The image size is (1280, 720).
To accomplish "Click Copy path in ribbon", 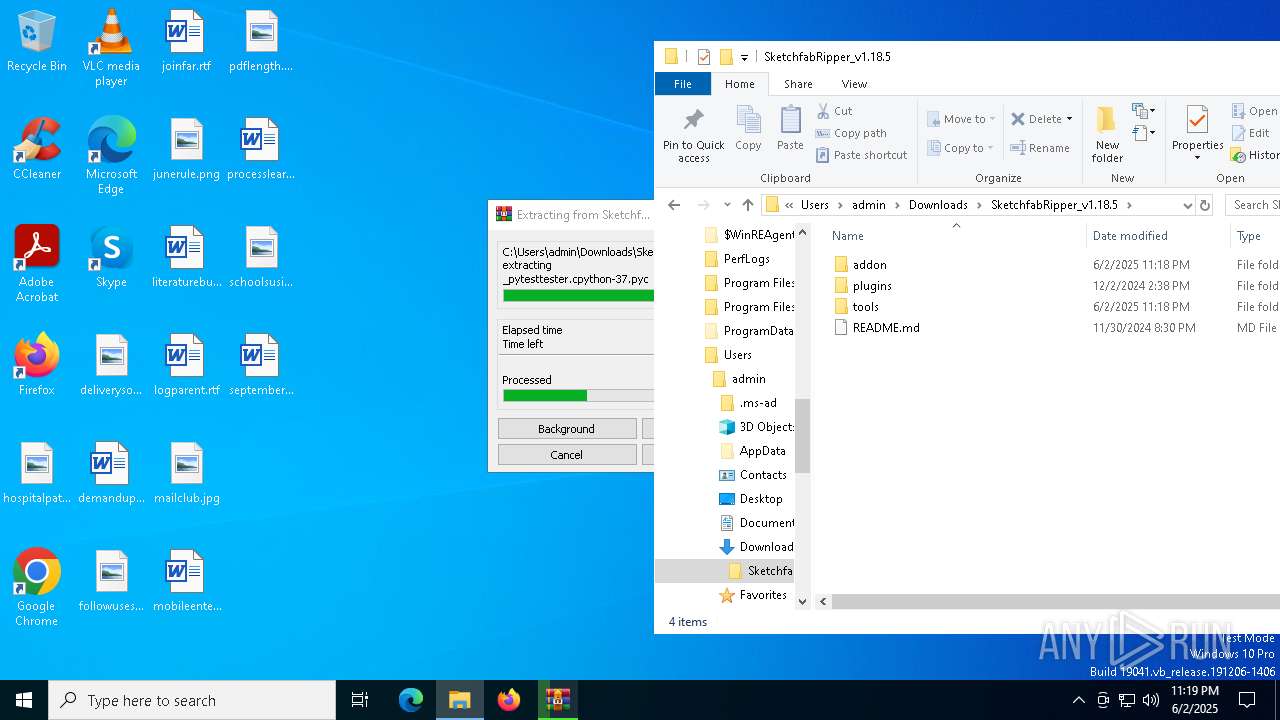I will pos(851,133).
